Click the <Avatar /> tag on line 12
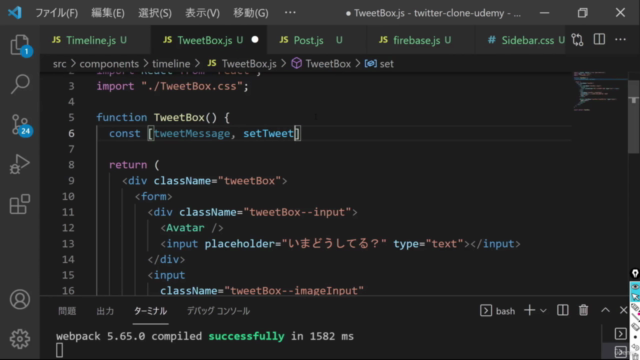The height and width of the screenshot is (360, 640). pyautogui.click(x=192, y=228)
